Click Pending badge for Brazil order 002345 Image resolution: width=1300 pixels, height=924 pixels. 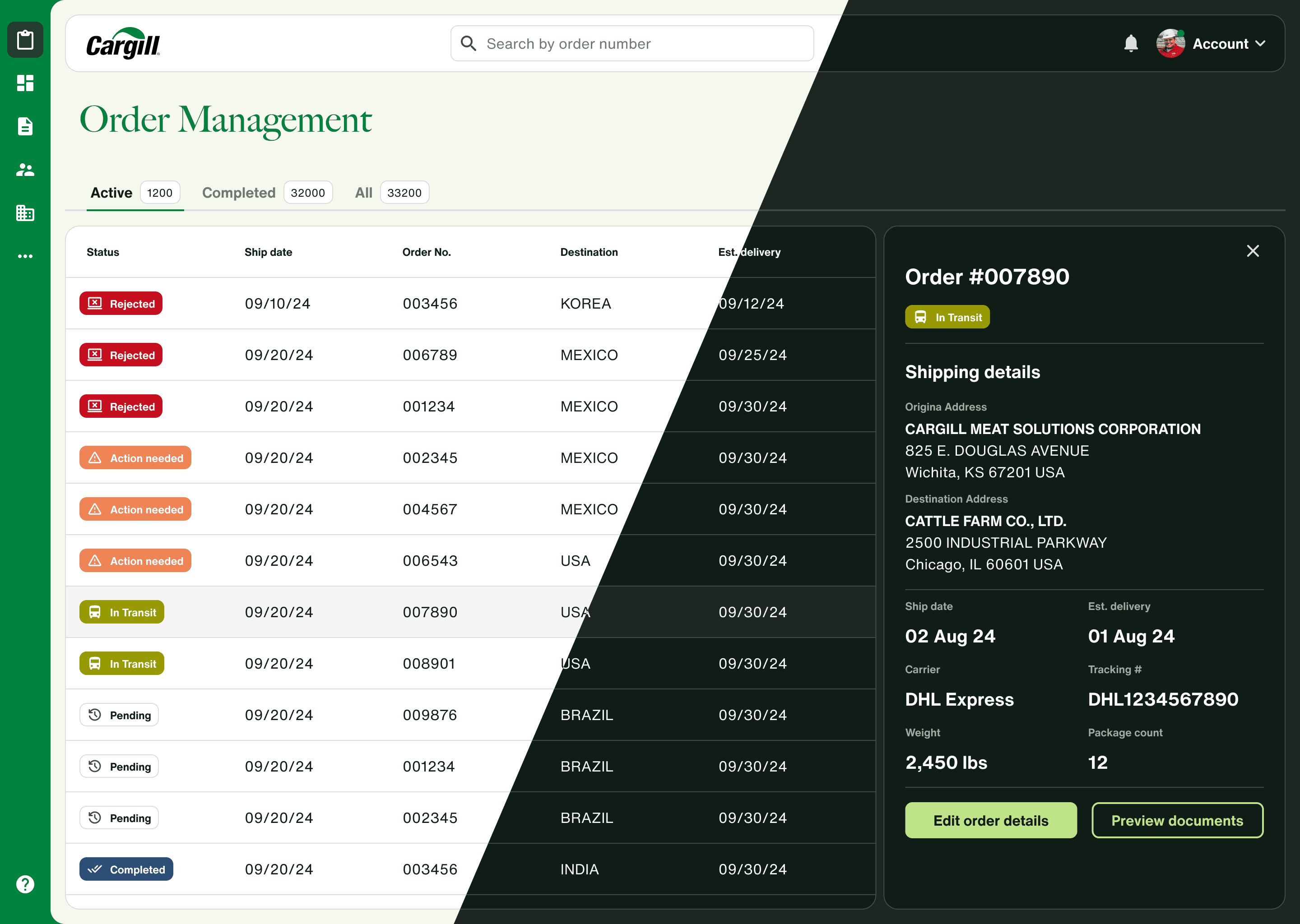click(x=119, y=818)
